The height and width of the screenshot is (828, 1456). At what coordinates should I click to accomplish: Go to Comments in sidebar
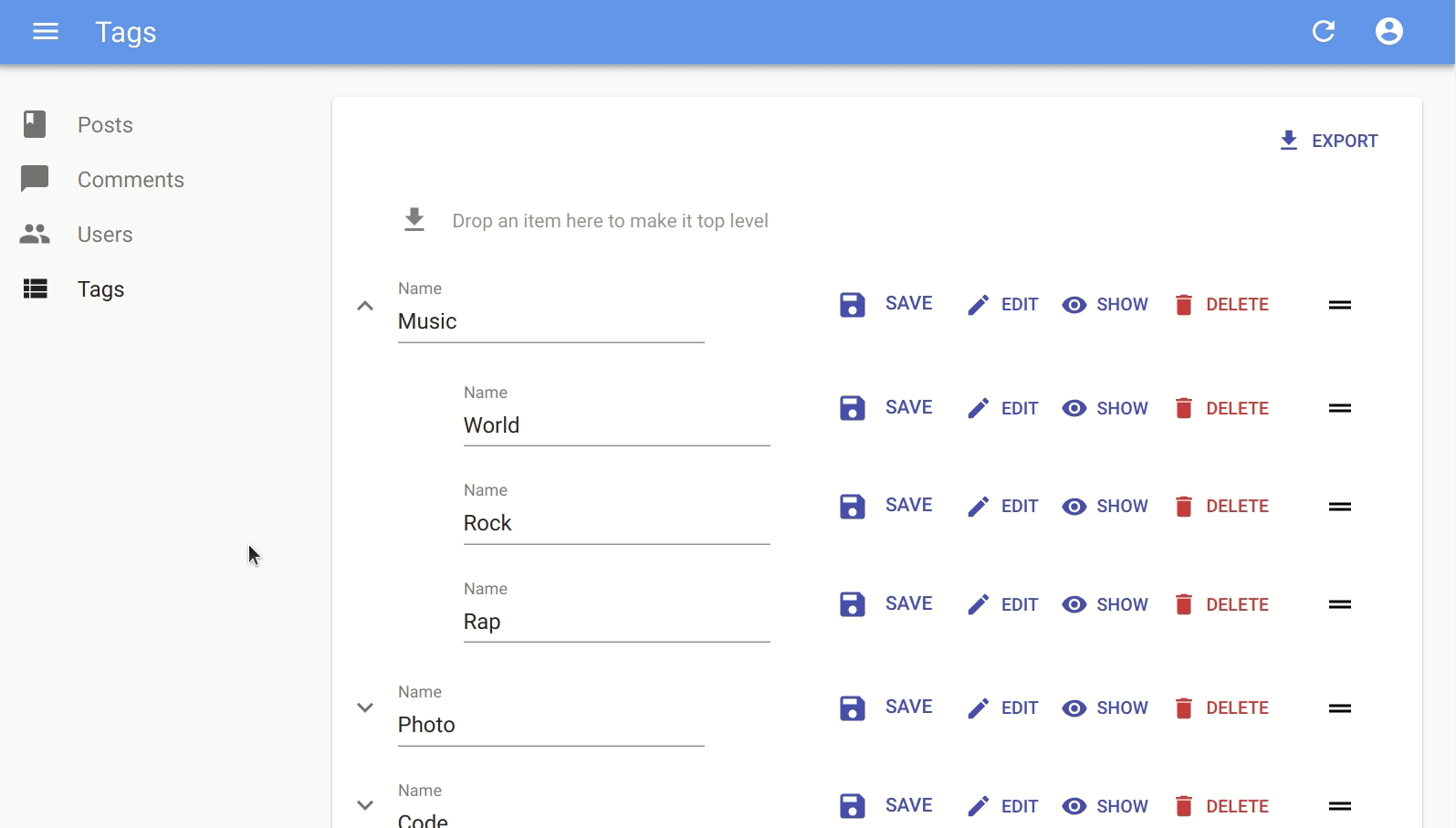131,180
